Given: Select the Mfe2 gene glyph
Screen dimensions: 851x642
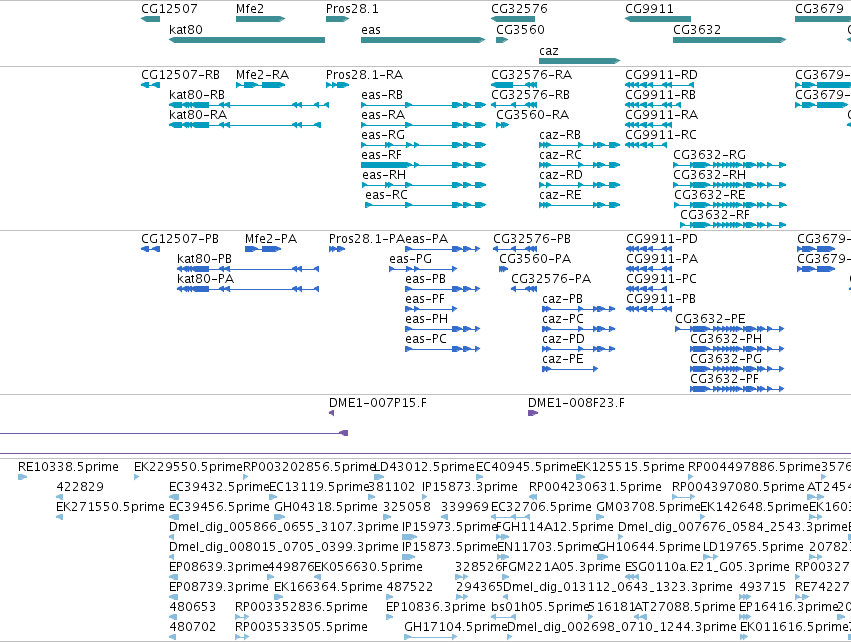Looking at the screenshot, I should tap(261, 19).
